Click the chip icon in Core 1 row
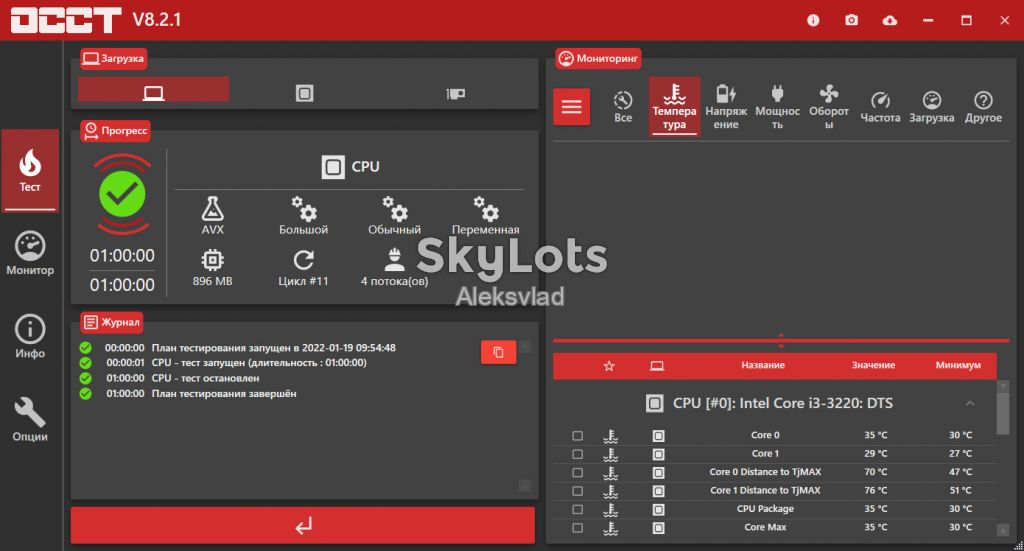This screenshot has width=1024, height=551. [x=658, y=454]
